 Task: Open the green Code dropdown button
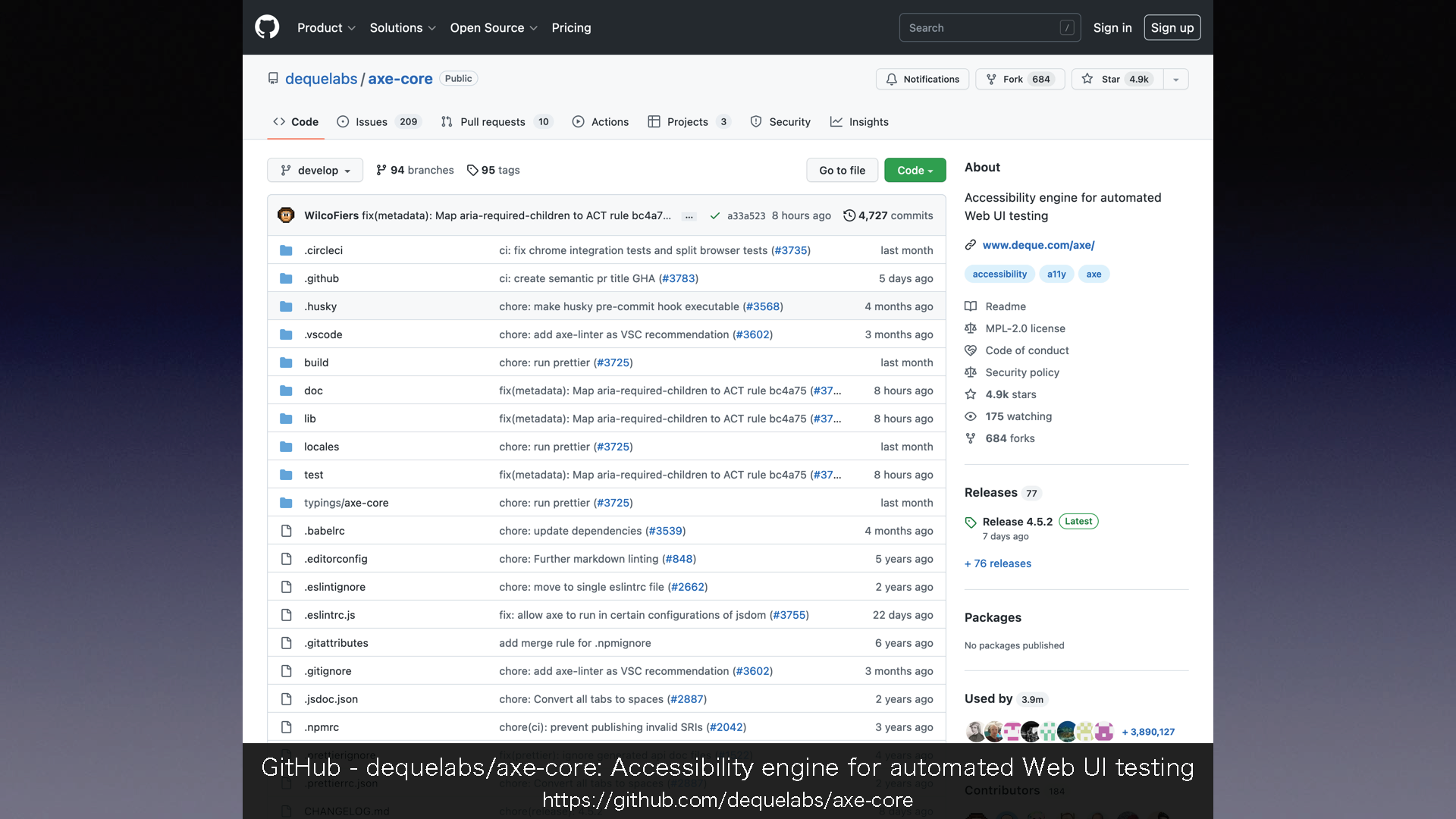pos(915,170)
